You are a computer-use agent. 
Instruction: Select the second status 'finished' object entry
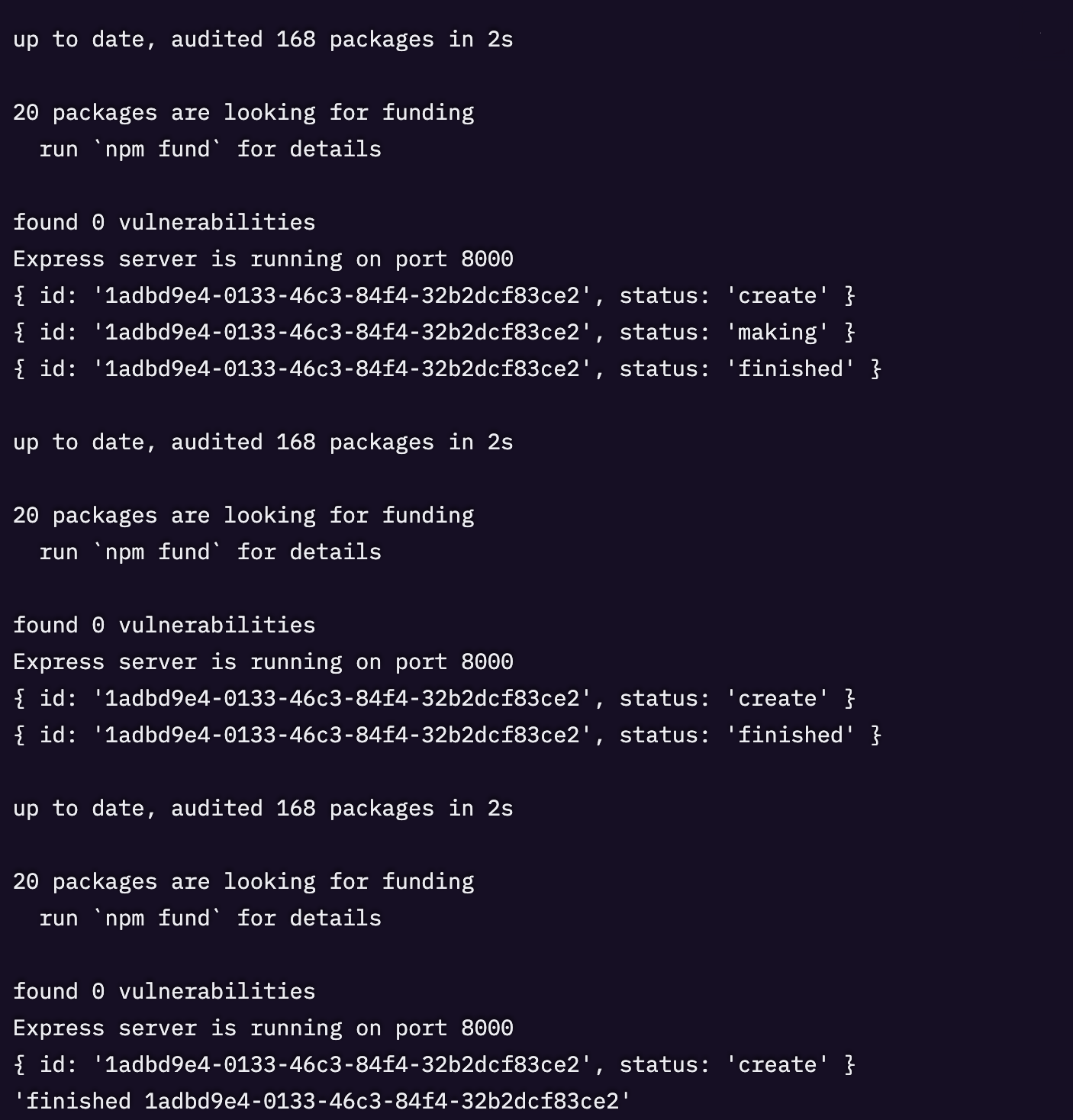point(446,735)
